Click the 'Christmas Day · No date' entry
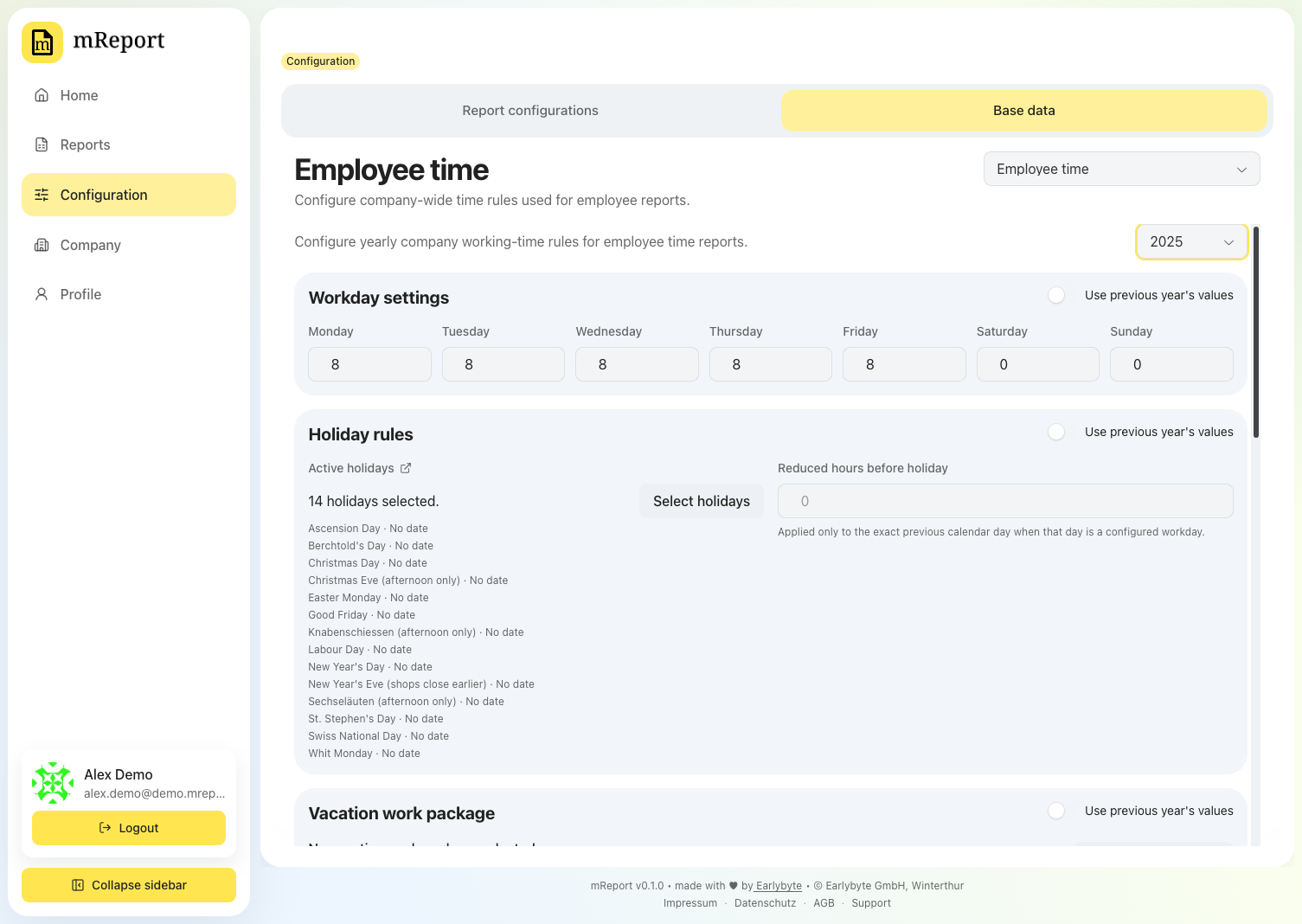This screenshot has height=924, width=1302. point(368,563)
